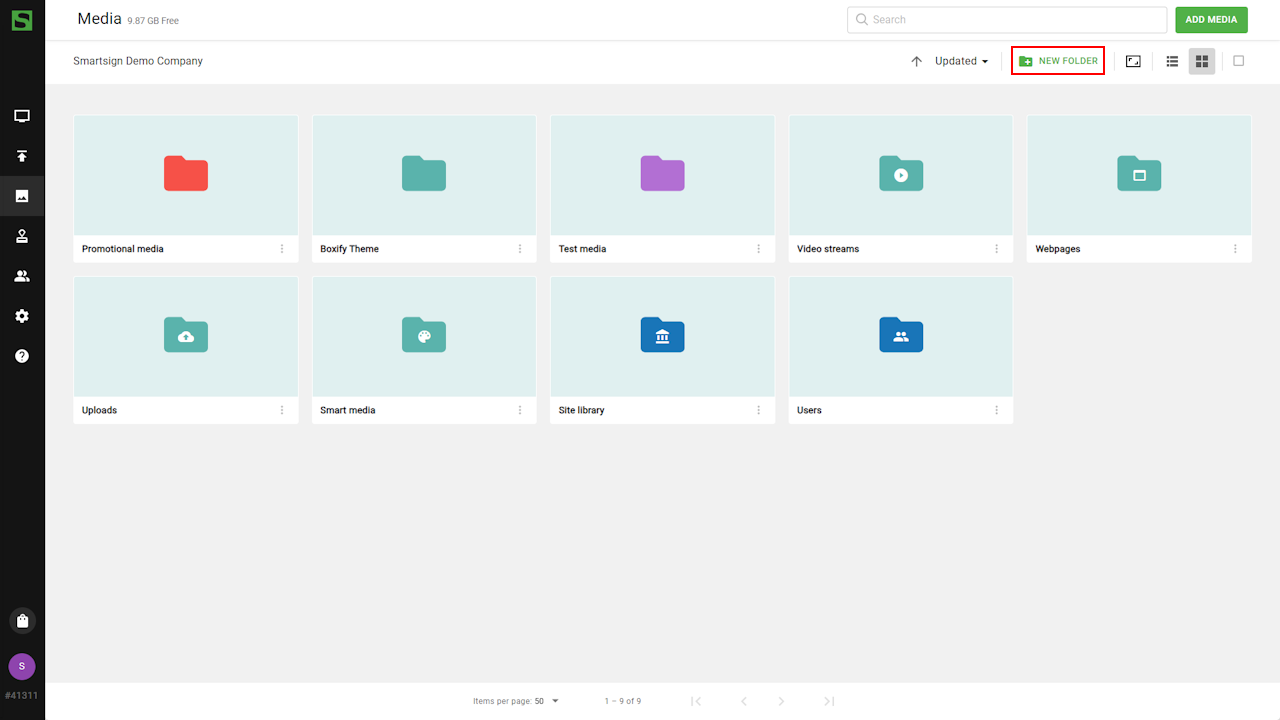This screenshot has width=1280, height=720.
Task: Open the Promotional media options menu
Action: 282,249
